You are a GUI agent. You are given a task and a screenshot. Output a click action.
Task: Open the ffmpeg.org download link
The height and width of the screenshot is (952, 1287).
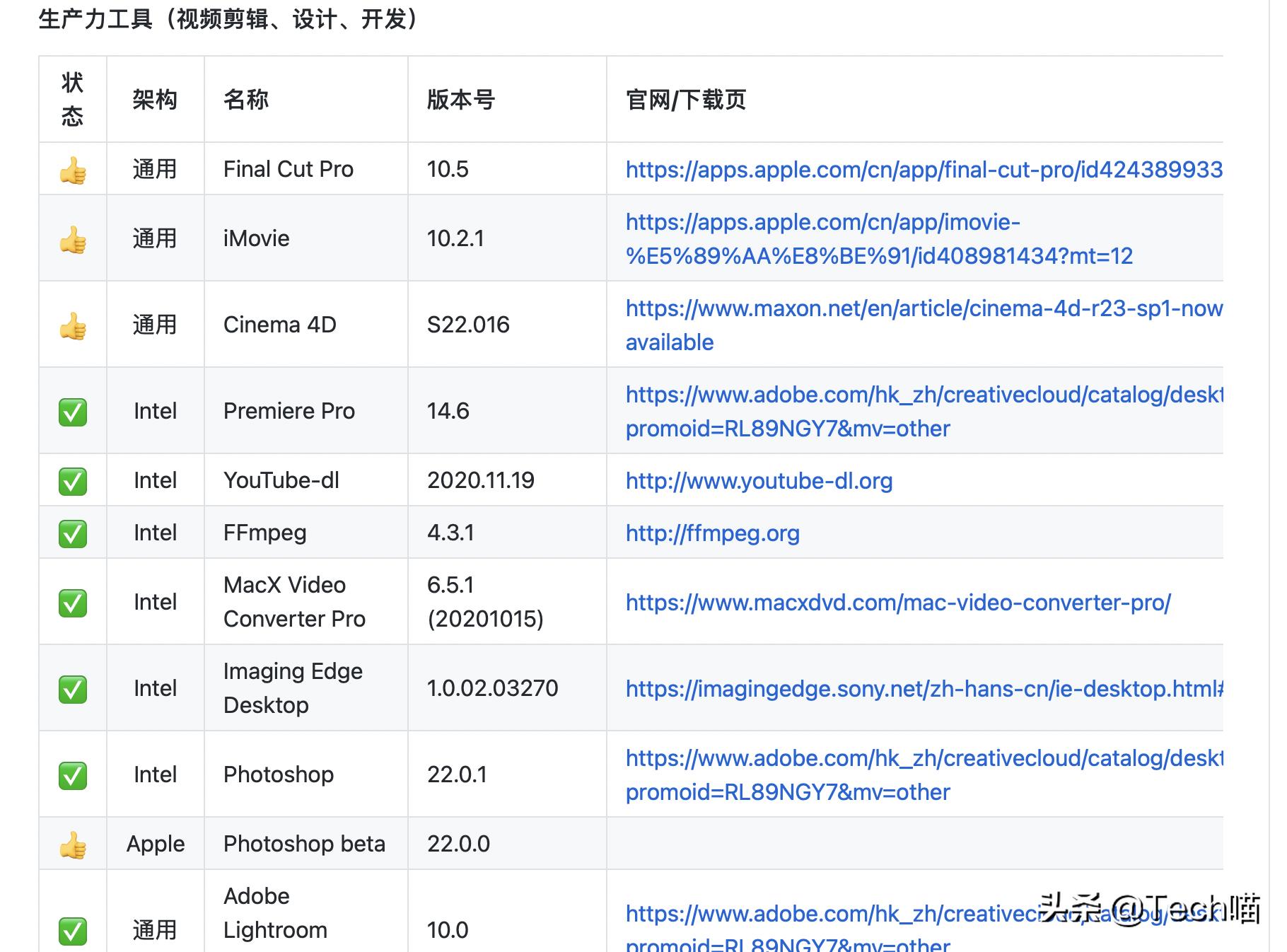click(x=712, y=533)
